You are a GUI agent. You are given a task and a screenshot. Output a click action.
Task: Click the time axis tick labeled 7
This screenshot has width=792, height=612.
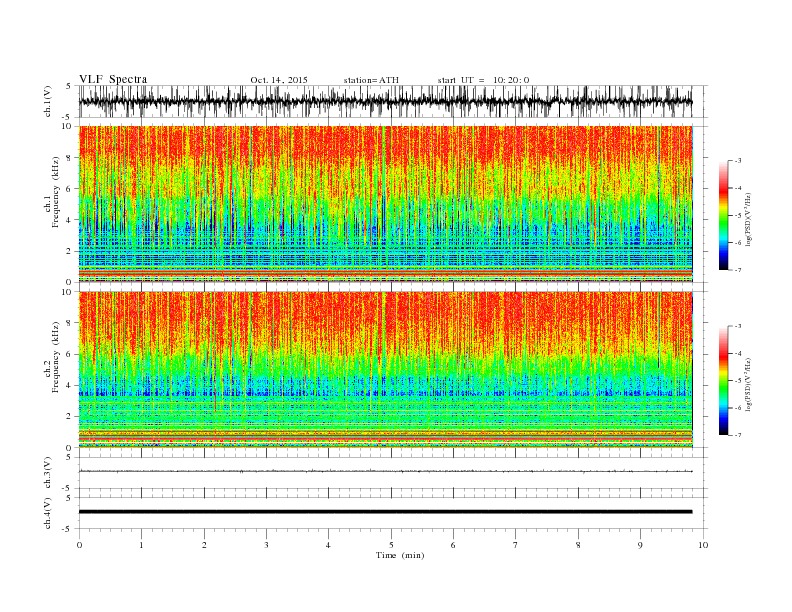click(516, 545)
